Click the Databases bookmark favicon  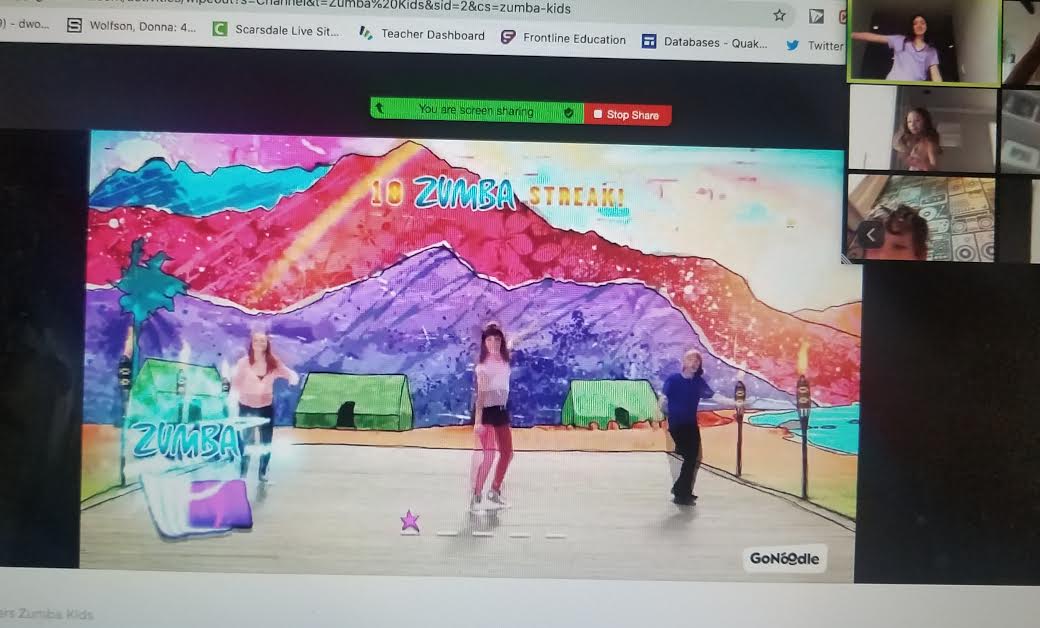pyautogui.click(x=649, y=42)
